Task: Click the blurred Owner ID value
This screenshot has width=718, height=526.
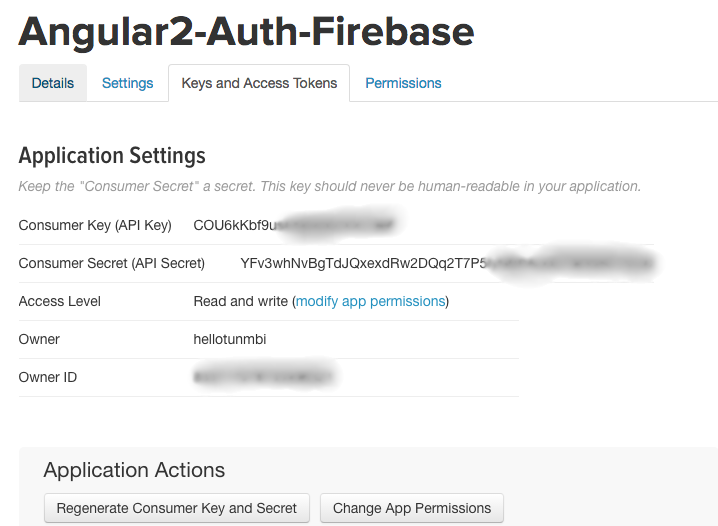Action: click(x=264, y=377)
